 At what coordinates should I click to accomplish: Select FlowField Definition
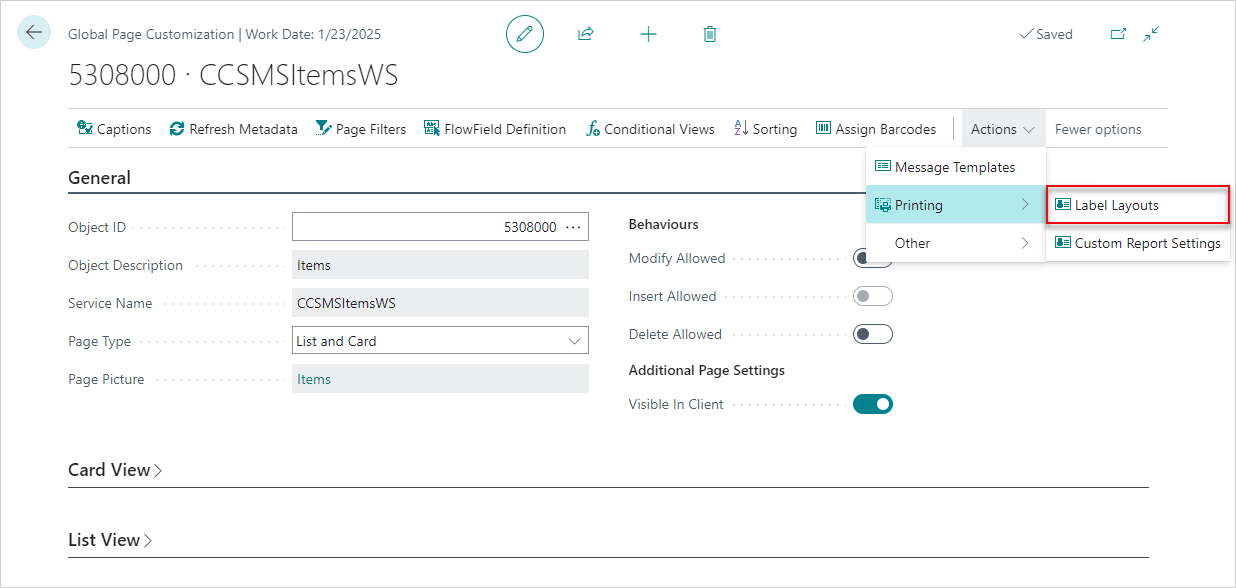[495, 128]
